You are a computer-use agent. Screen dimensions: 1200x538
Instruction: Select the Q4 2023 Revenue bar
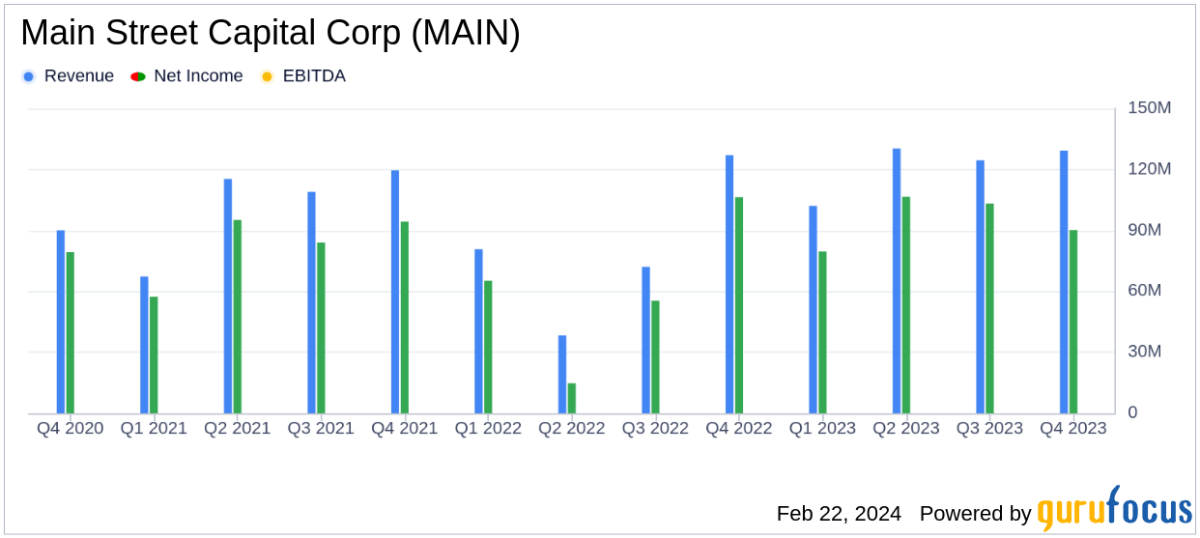click(x=1064, y=282)
